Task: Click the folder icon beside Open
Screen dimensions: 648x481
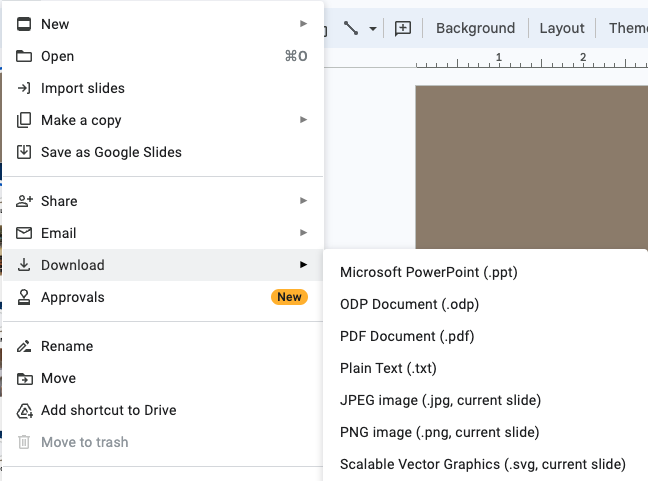Action: (x=24, y=56)
